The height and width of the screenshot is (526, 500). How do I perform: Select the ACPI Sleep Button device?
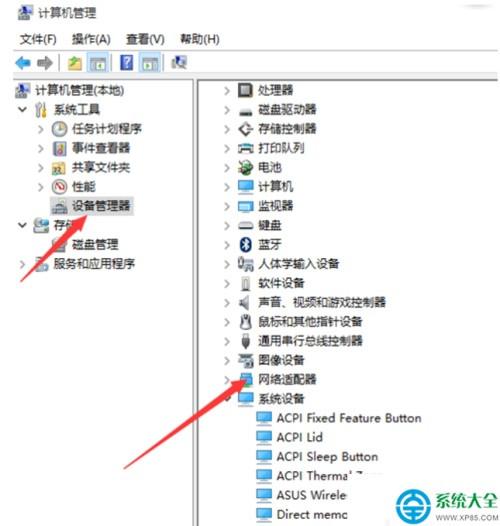pyautogui.click(x=327, y=457)
